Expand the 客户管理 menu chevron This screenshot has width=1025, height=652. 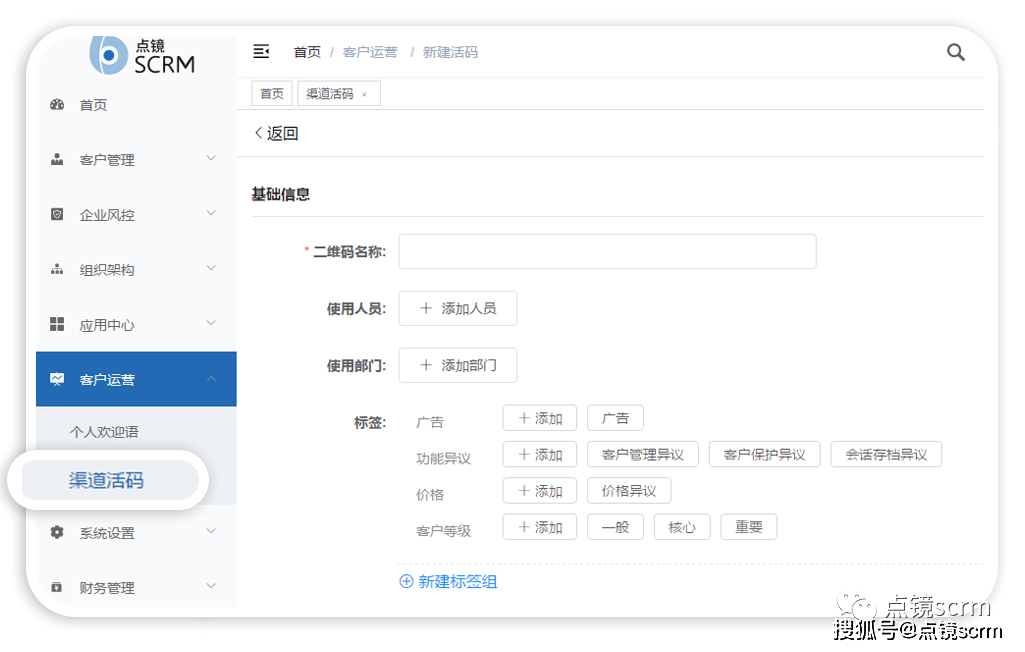211,158
